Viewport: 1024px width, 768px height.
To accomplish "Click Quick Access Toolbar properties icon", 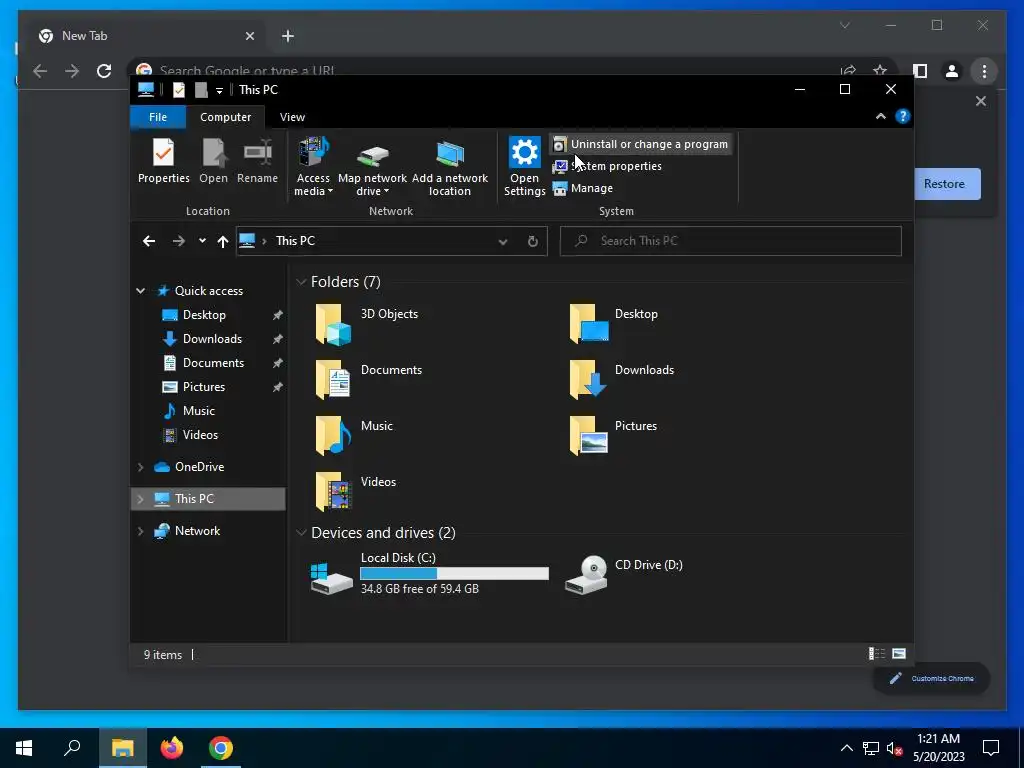I will tap(178, 90).
